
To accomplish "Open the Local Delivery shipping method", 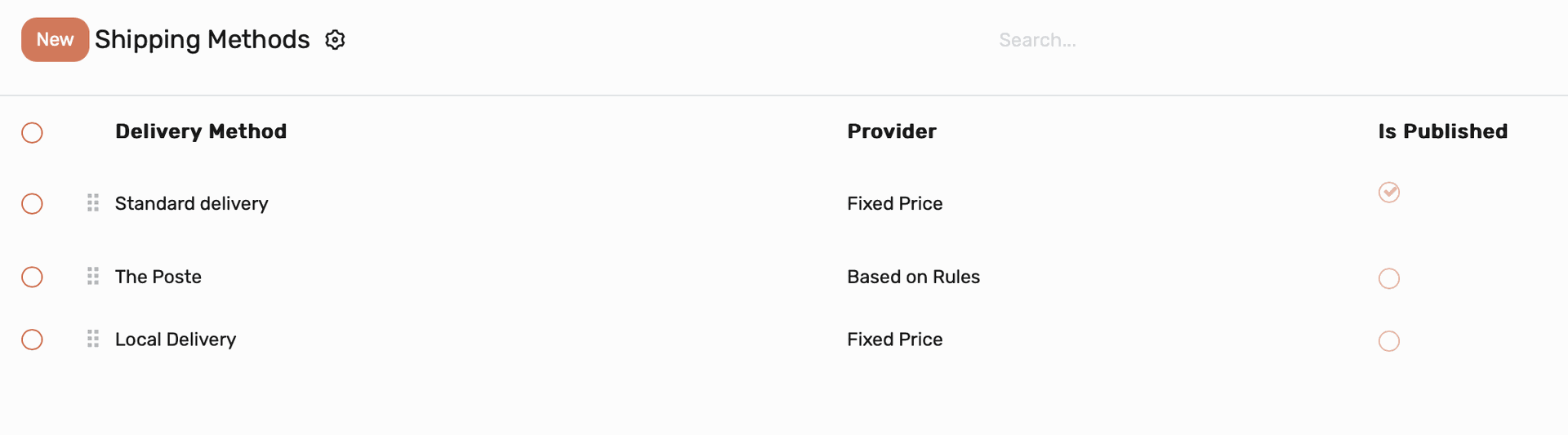I will pos(176,340).
